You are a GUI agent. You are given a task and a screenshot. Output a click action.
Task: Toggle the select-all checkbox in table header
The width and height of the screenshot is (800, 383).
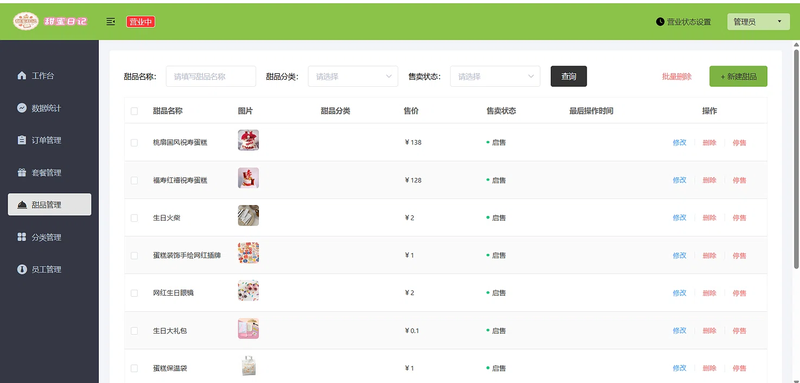[x=134, y=111]
